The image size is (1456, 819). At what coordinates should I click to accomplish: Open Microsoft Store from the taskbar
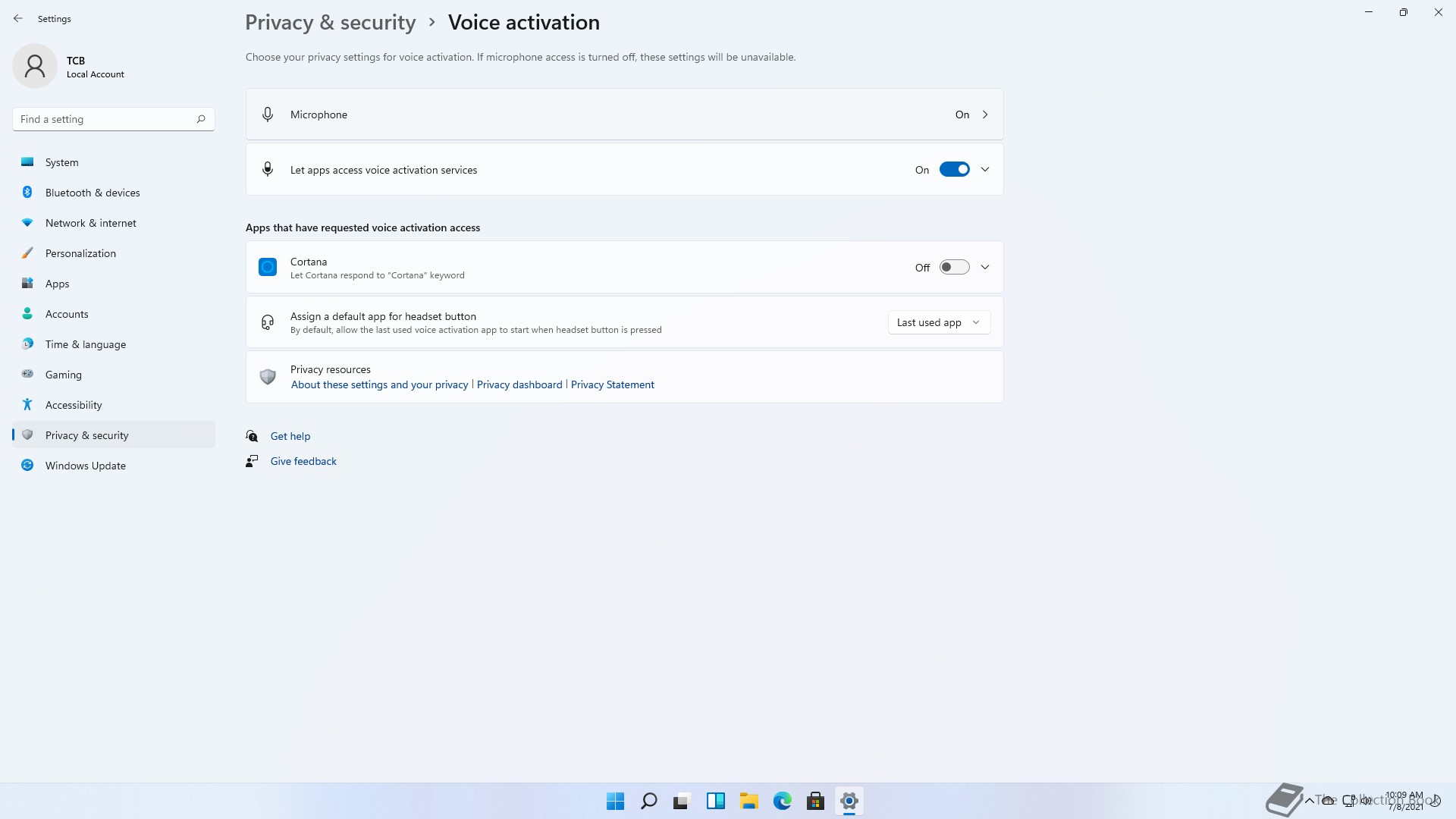[815, 801]
